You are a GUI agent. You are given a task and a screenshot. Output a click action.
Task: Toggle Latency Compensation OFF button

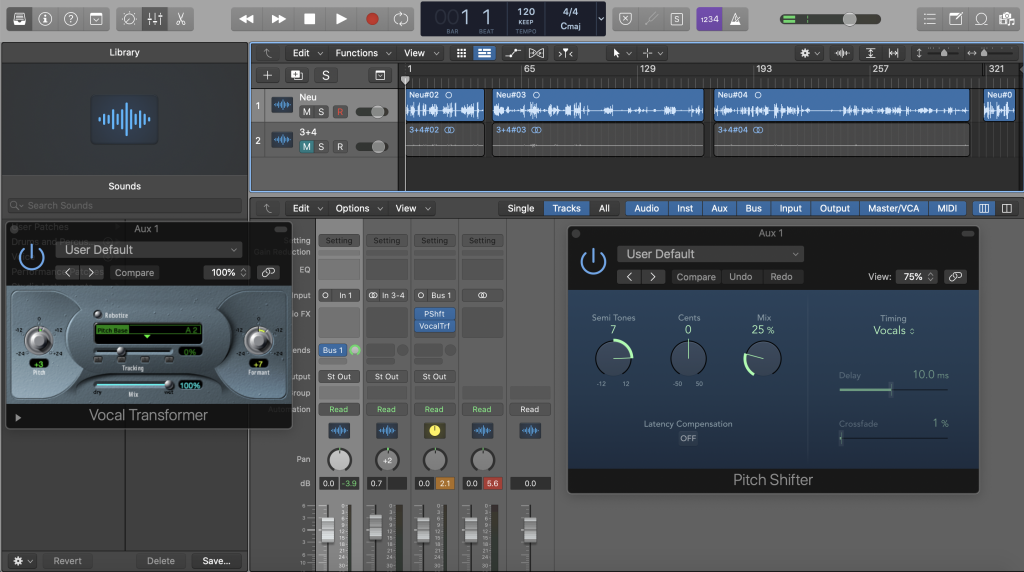click(x=688, y=438)
